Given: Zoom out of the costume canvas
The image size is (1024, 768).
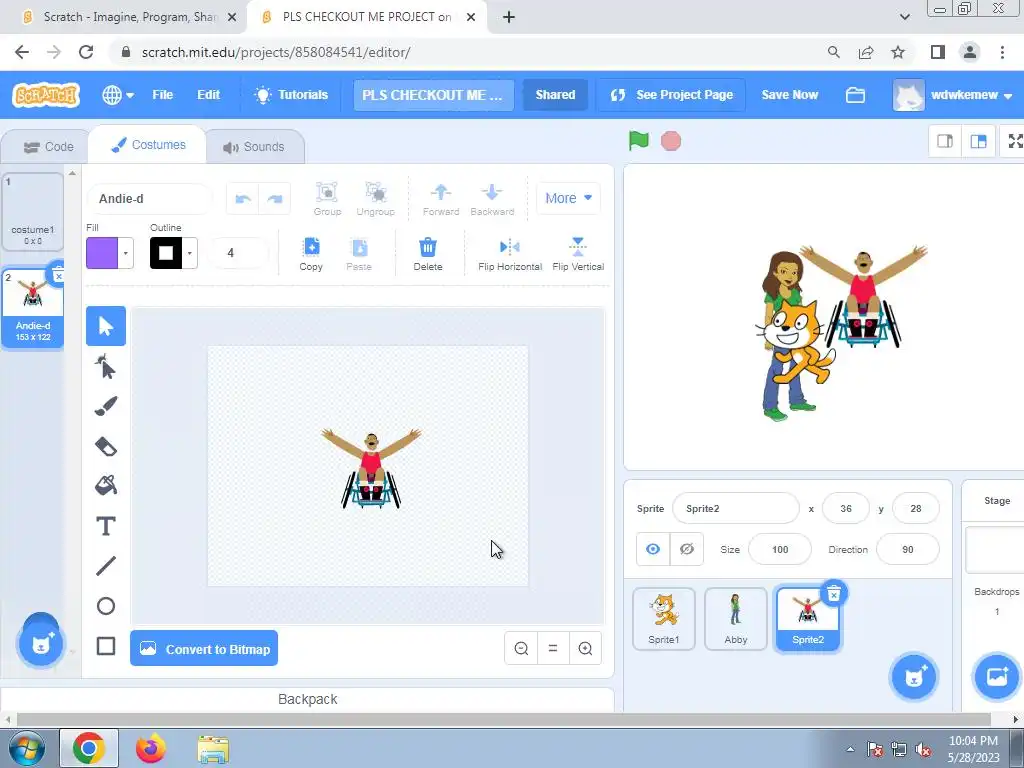Looking at the screenshot, I should [x=521, y=648].
